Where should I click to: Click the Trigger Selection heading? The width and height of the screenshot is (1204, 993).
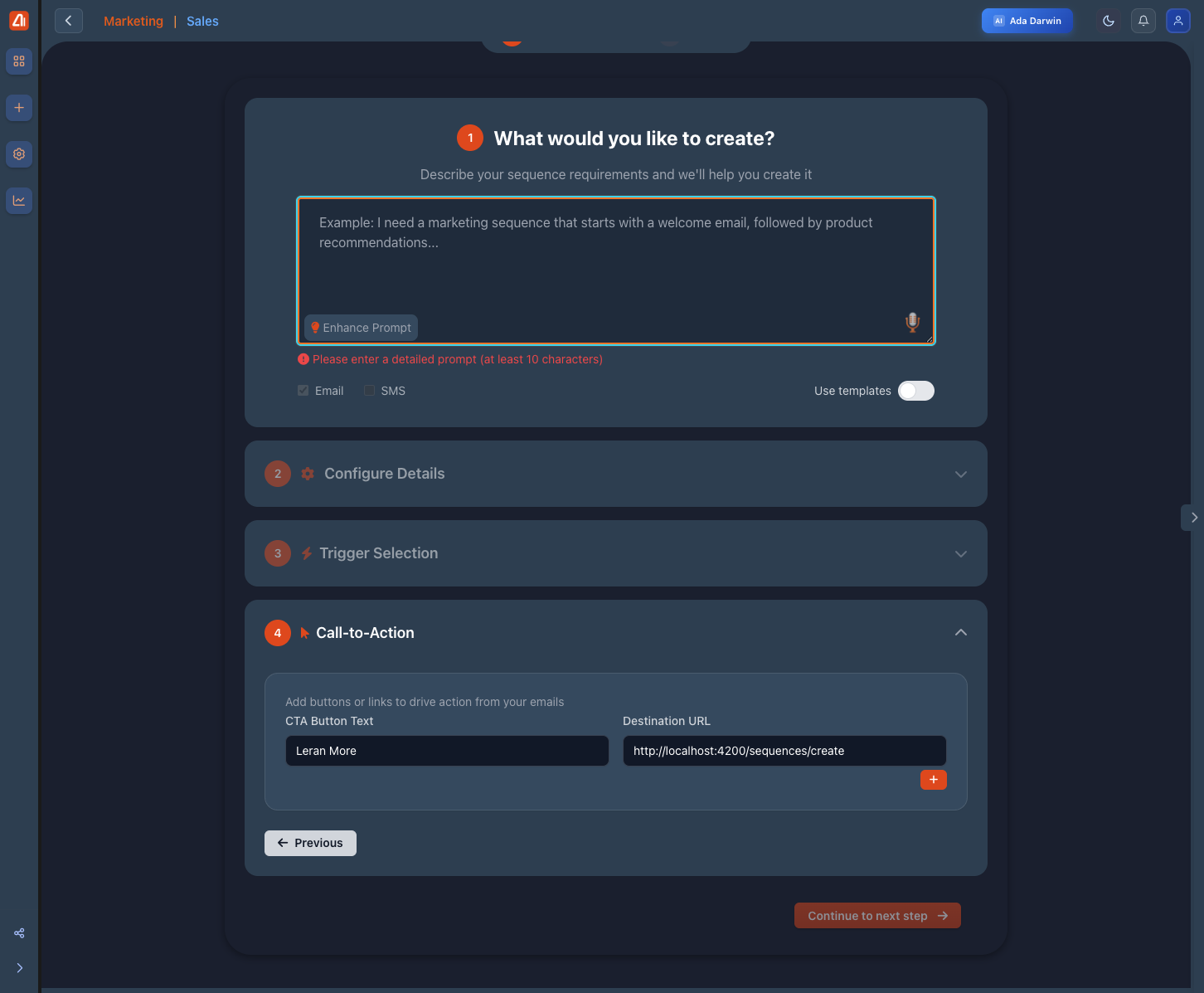coord(379,553)
